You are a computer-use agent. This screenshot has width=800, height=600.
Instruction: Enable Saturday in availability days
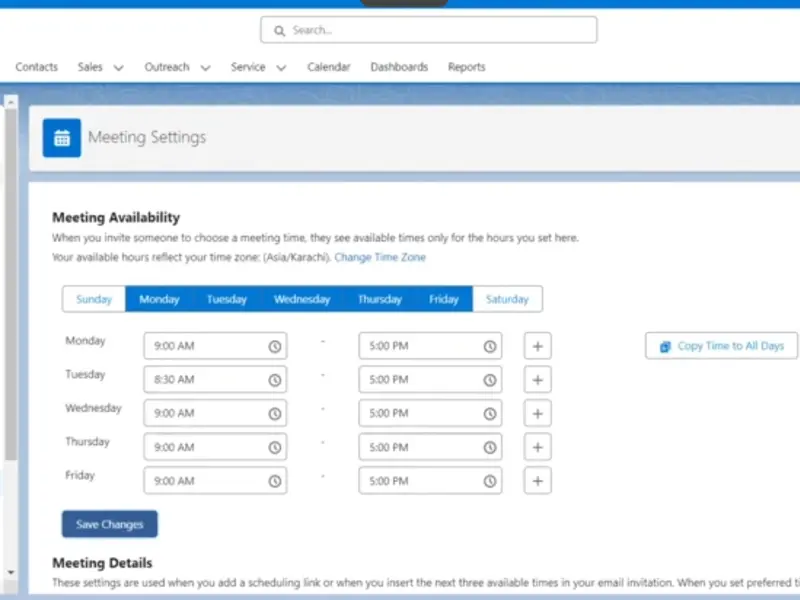507,299
